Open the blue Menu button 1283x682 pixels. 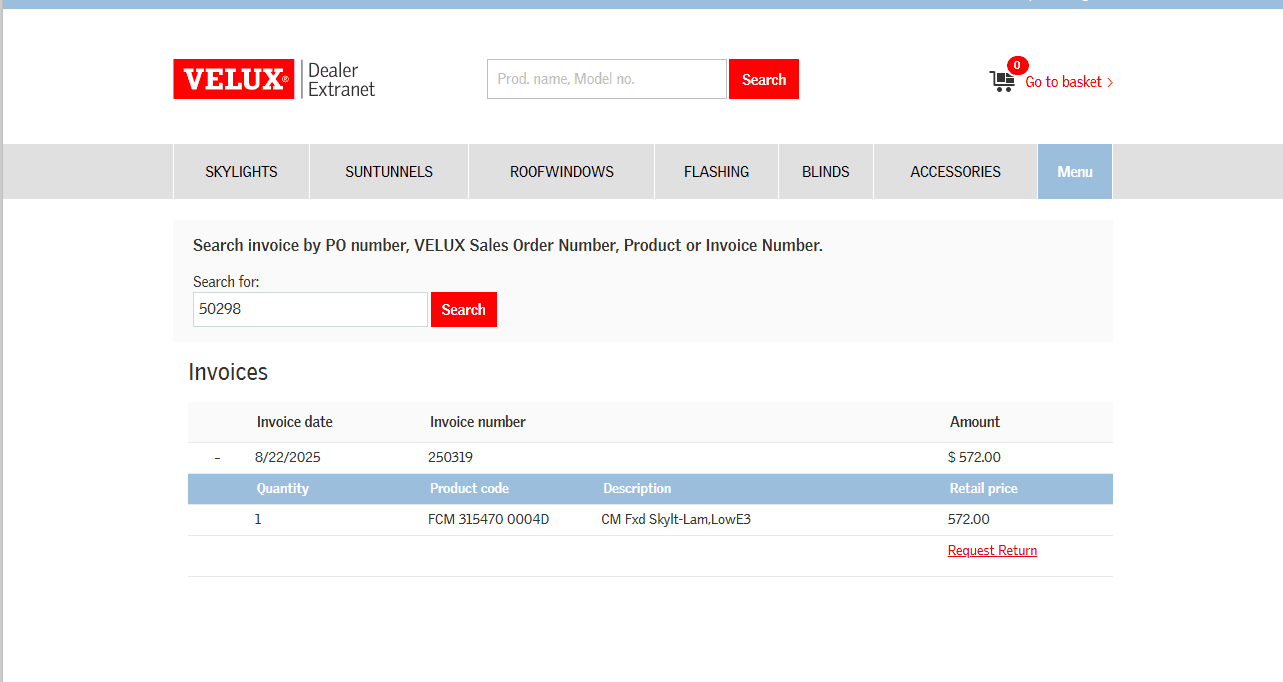(x=1075, y=172)
